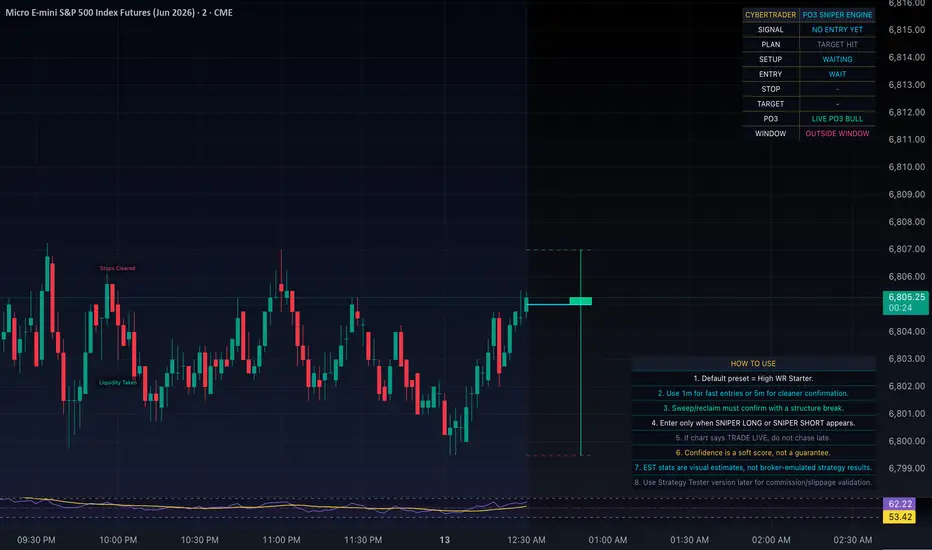Click the ENTRY row label
Image resolution: width=932 pixels, height=550 pixels.
(x=770, y=74)
